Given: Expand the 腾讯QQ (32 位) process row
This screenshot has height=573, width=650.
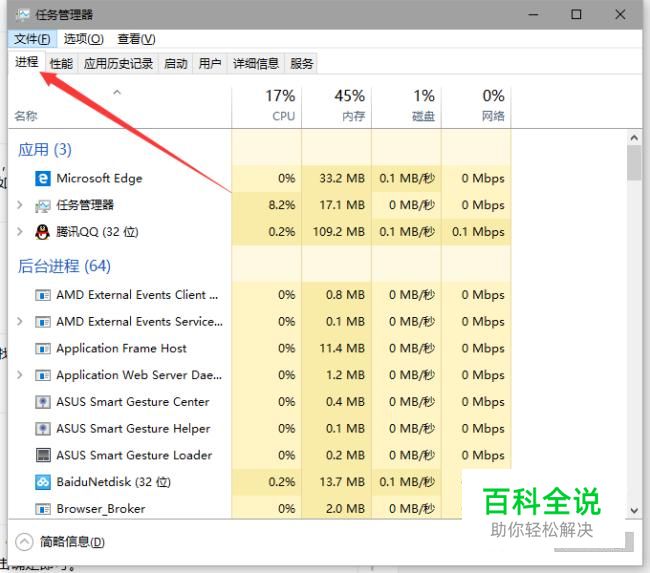Looking at the screenshot, I should tap(19, 231).
